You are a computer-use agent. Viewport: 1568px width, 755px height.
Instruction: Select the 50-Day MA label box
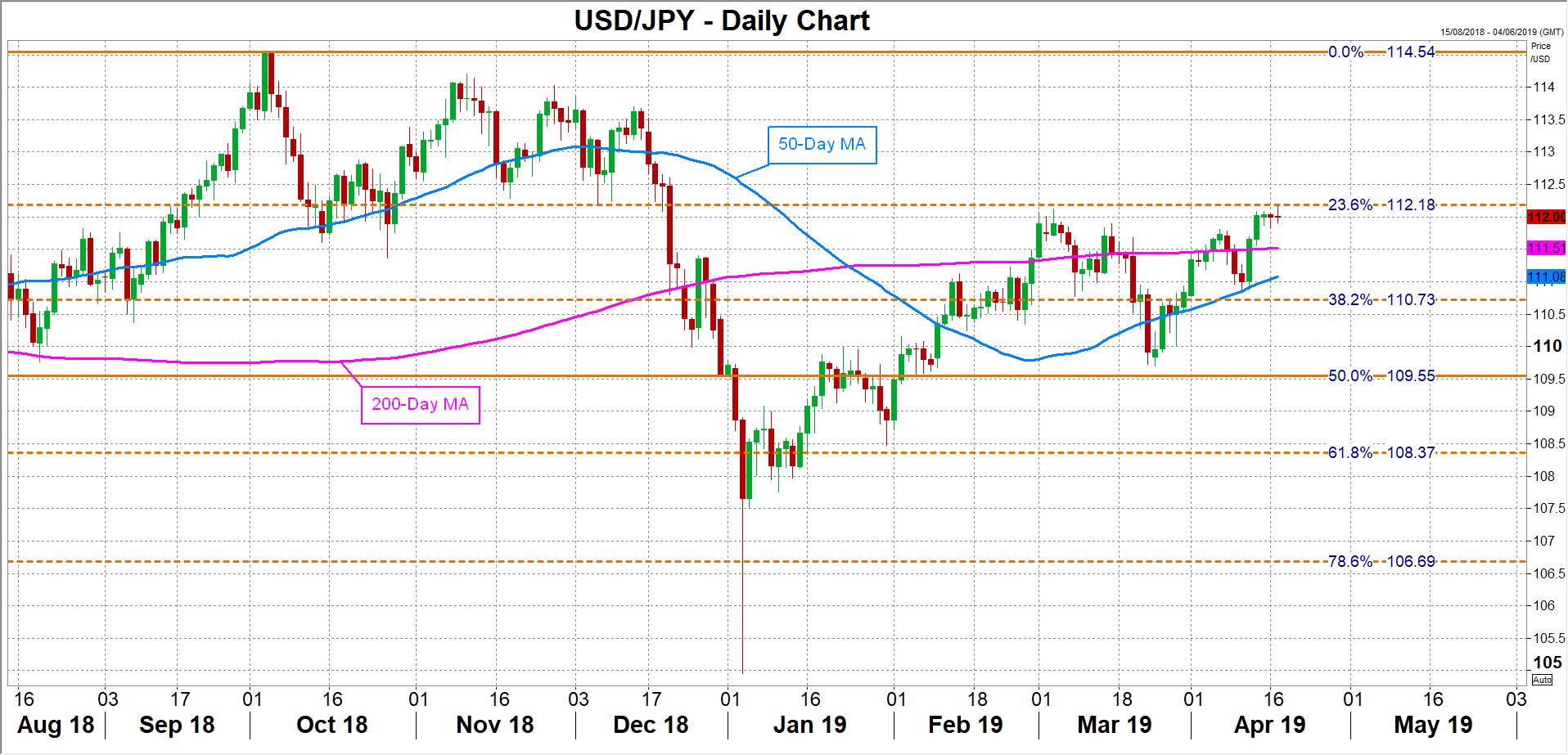822,145
